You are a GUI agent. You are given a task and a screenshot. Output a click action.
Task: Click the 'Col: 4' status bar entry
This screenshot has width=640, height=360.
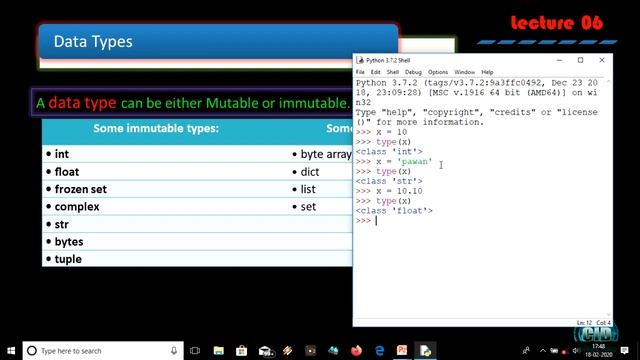click(x=602, y=322)
